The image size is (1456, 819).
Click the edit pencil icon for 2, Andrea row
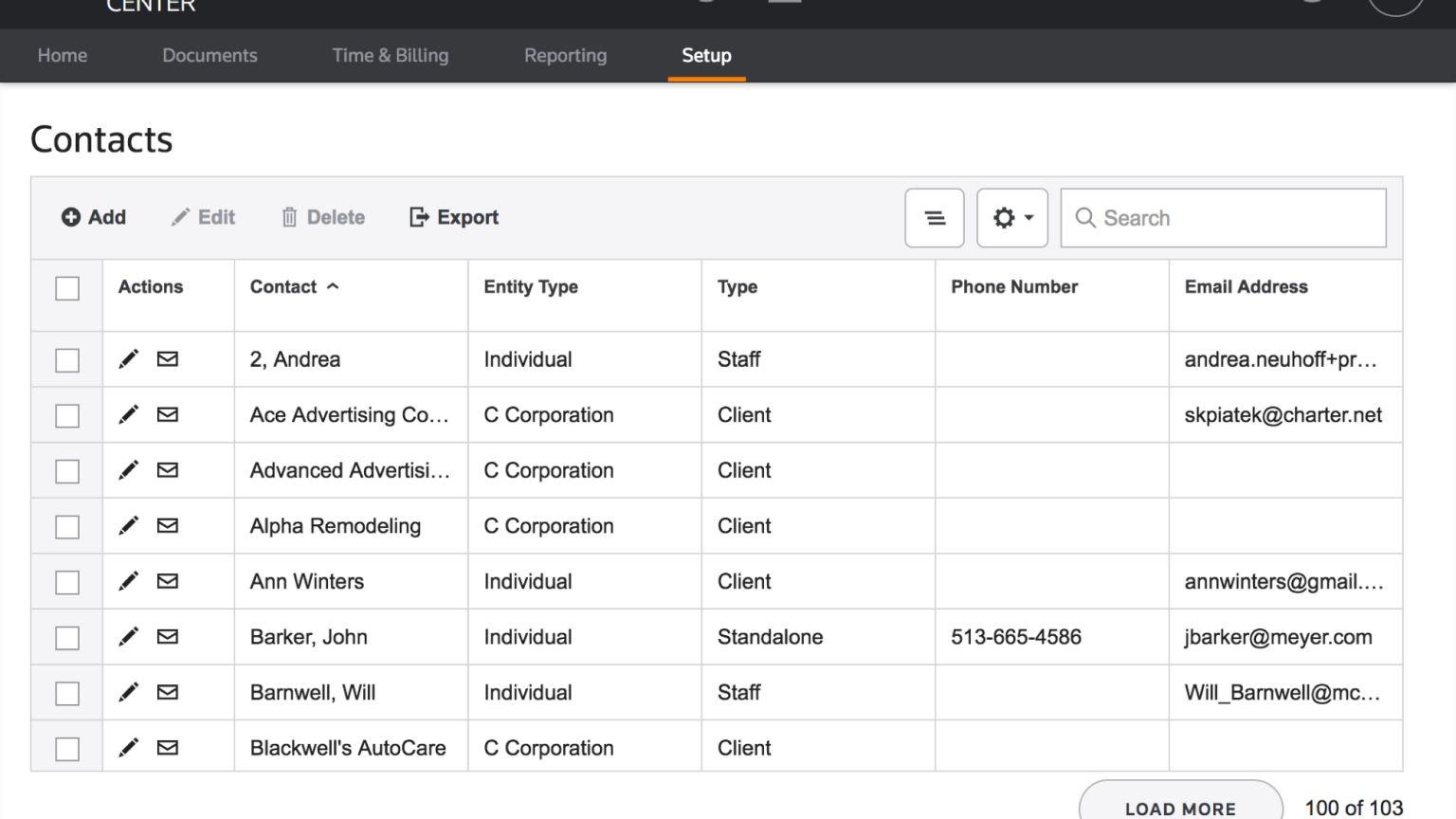(x=129, y=359)
